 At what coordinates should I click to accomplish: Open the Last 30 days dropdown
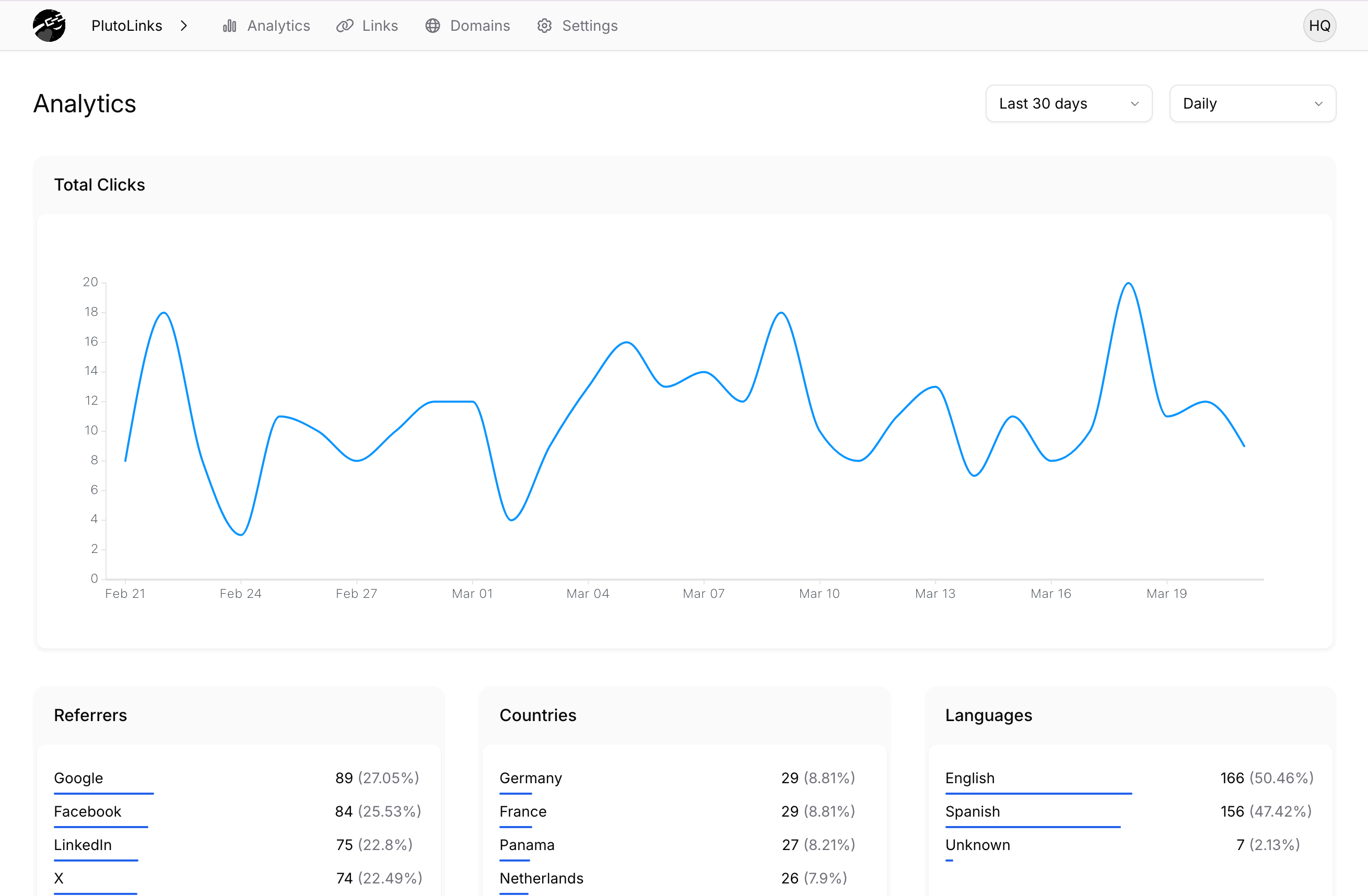[1069, 103]
